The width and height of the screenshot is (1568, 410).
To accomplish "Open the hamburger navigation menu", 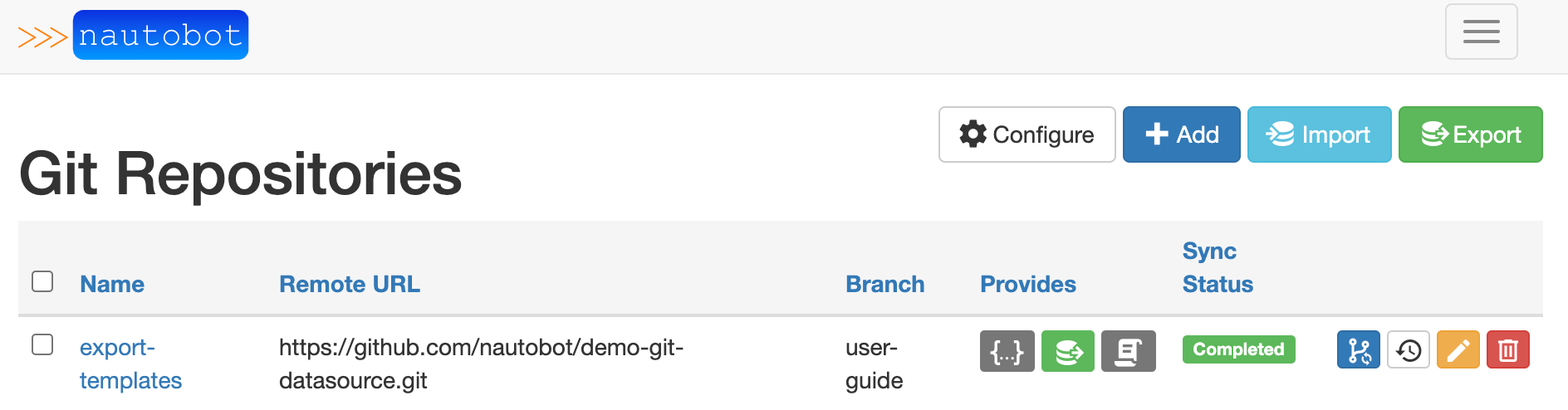I will 1481,32.
